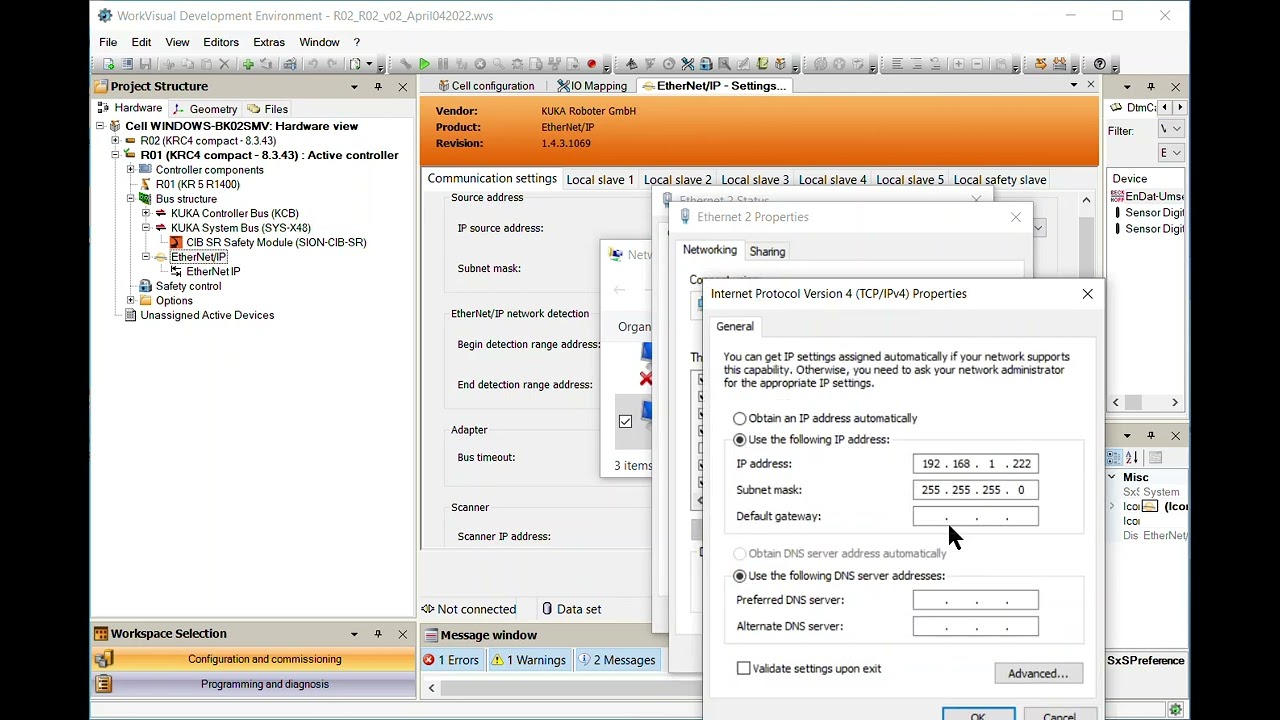Expand the KUKA Controller Bus (KCB) node
Screen dimensions: 1280x720
tap(146, 213)
